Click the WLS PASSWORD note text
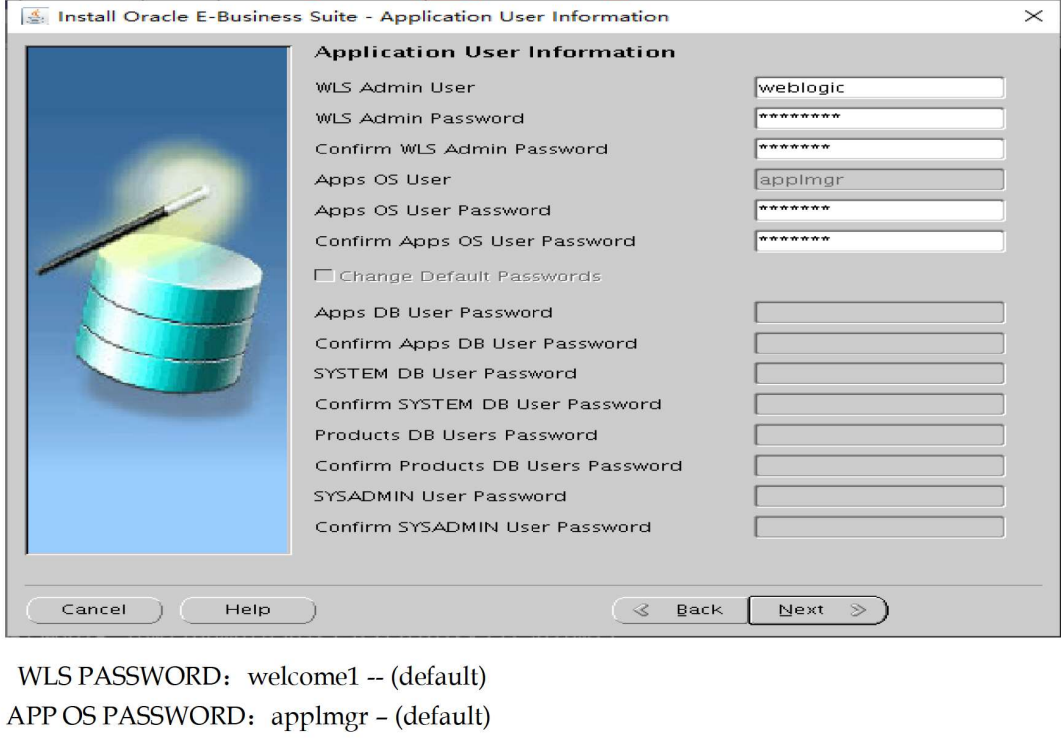This screenshot has width=1061, height=740. [x=252, y=676]
